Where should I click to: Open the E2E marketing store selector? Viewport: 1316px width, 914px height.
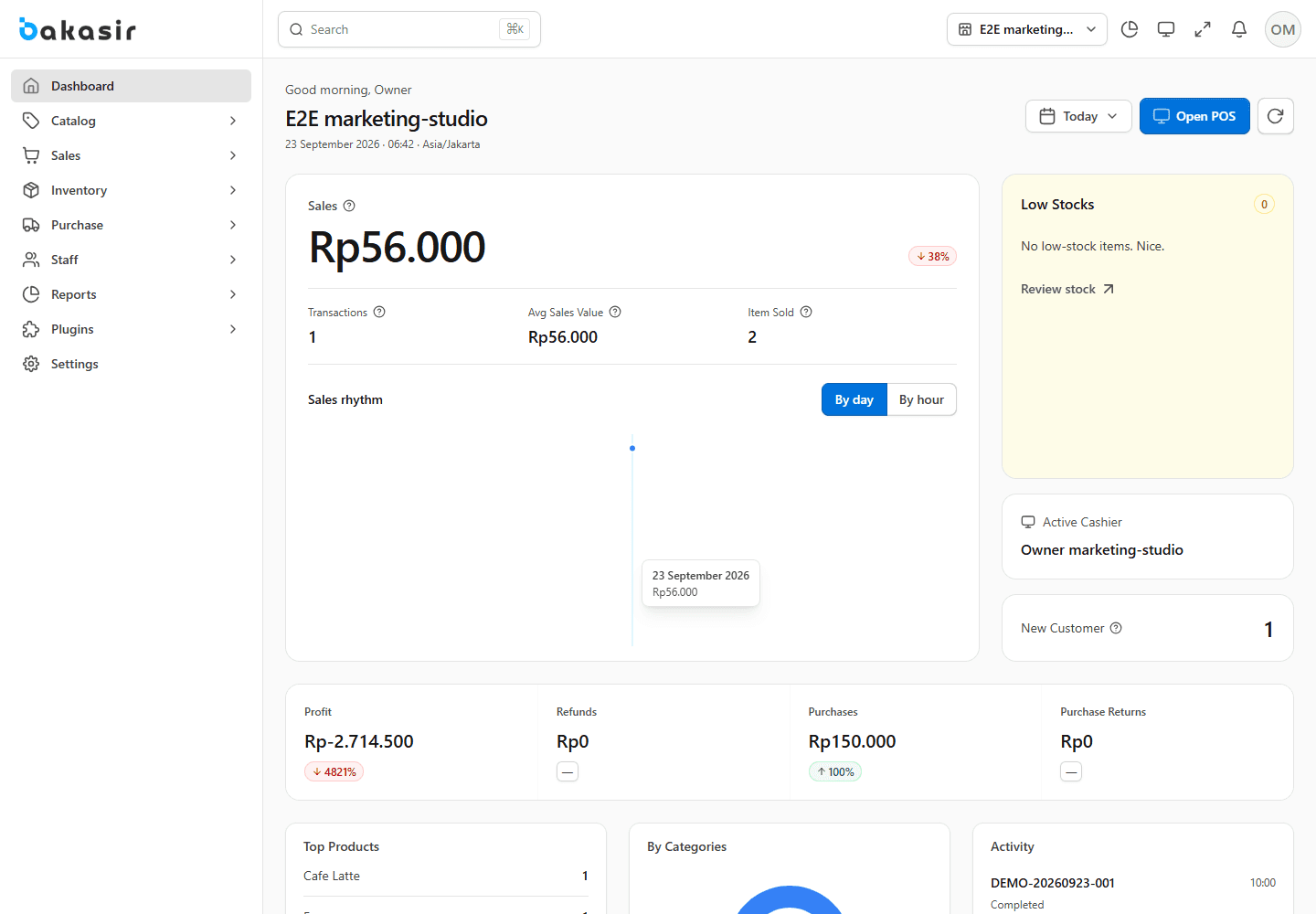(x=1027, y=29)
